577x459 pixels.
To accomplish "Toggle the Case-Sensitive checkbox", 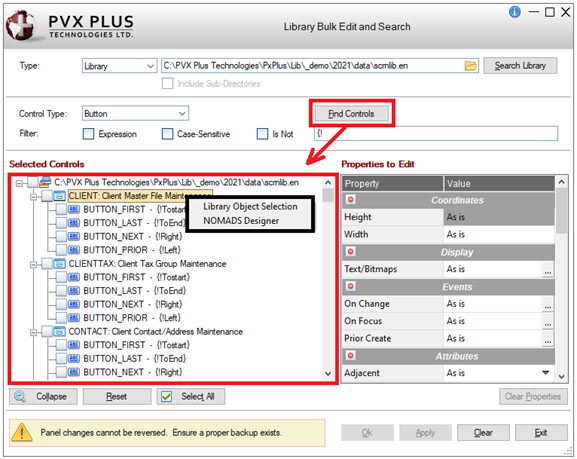I will 167,134.
